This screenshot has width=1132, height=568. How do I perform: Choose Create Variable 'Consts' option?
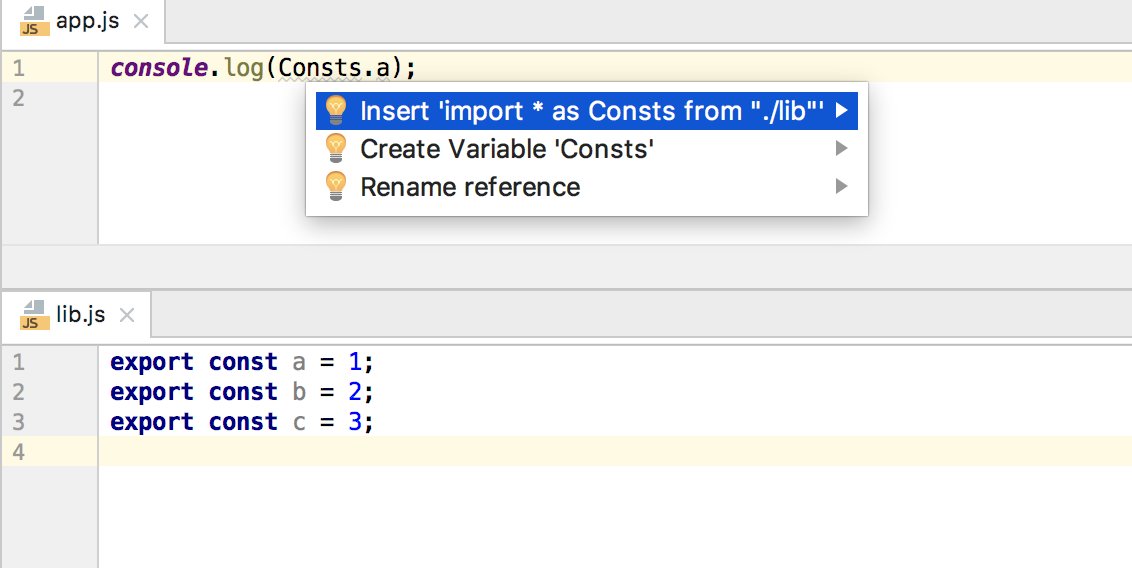[507, 149]
